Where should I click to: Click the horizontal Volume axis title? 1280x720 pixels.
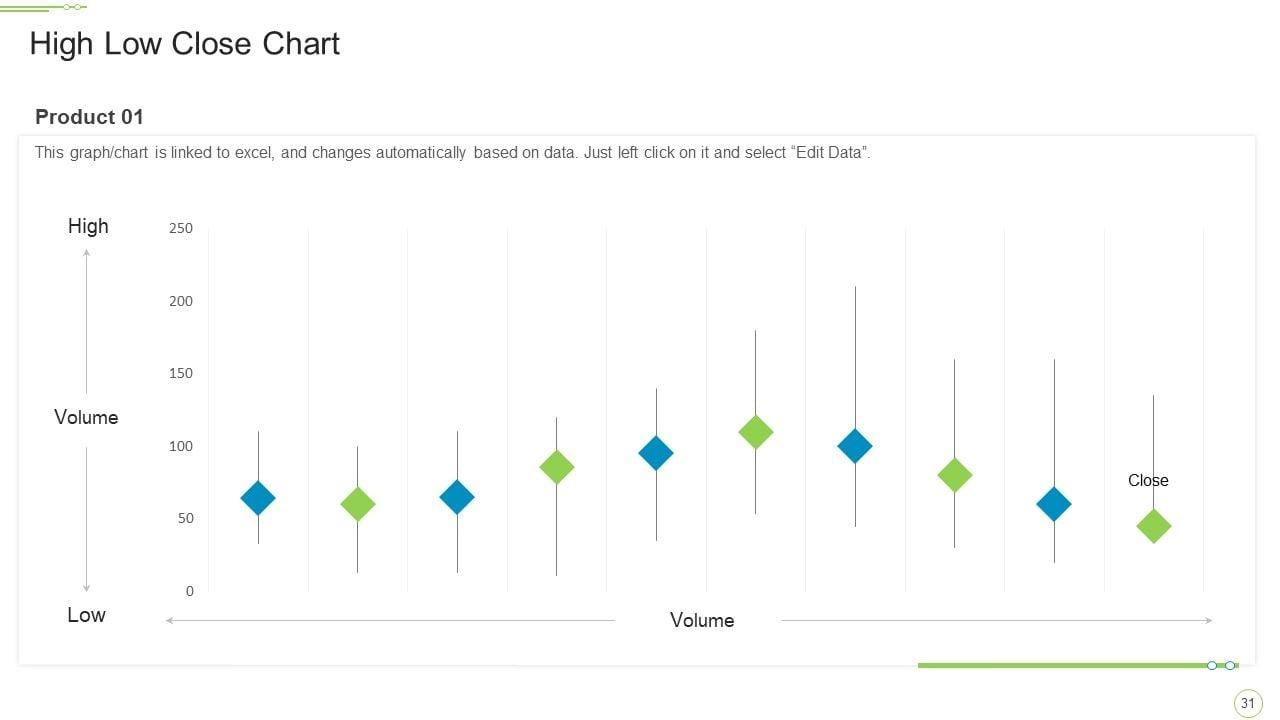(702, 621)
